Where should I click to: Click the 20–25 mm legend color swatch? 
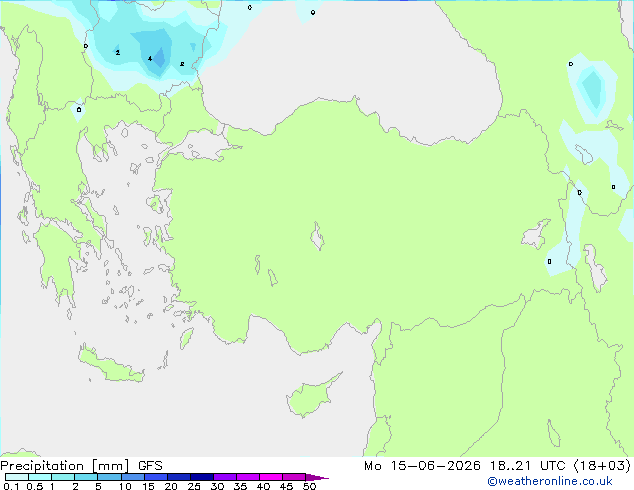click(179, 477)
